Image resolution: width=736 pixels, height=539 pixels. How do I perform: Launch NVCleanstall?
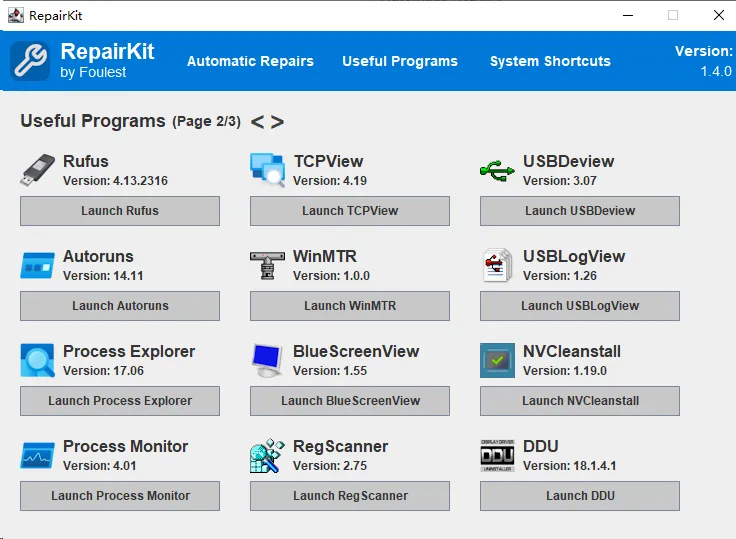point(580,400)
